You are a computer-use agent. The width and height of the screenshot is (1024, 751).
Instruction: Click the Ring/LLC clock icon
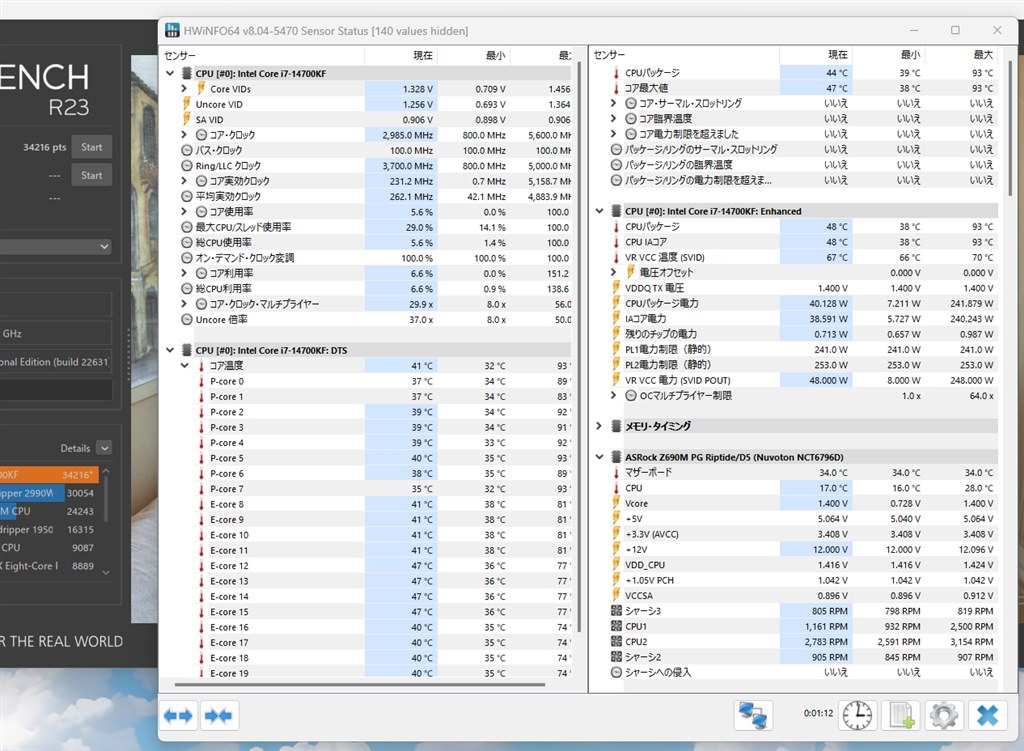point(187,166)
